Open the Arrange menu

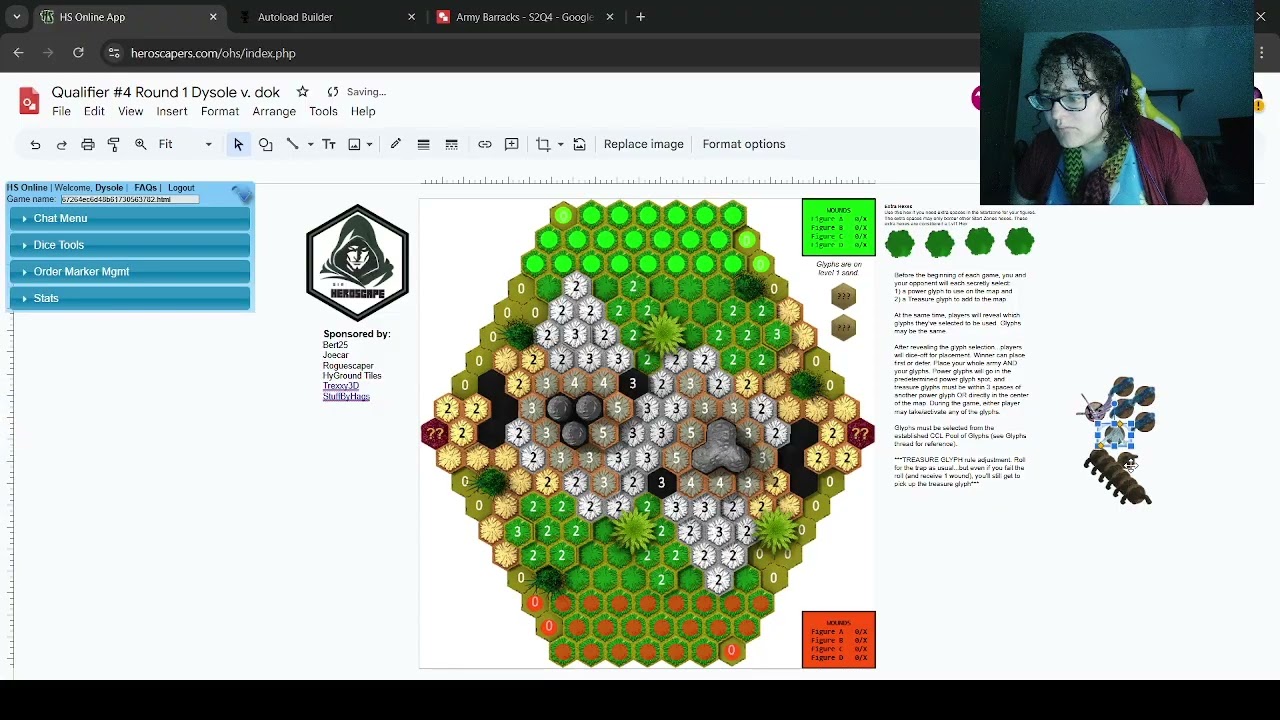pos(274,111)
